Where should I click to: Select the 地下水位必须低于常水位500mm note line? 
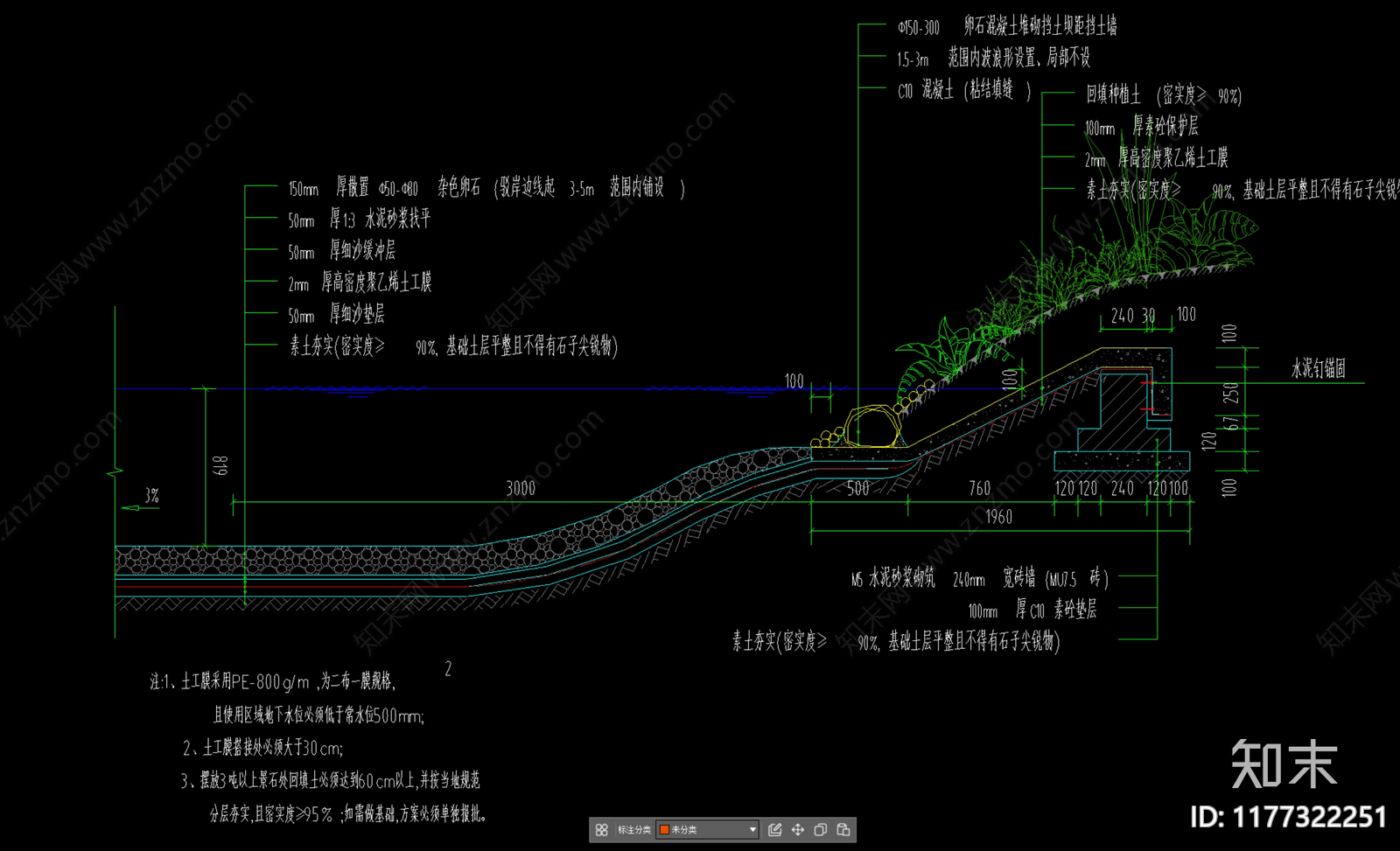(318, 715)
